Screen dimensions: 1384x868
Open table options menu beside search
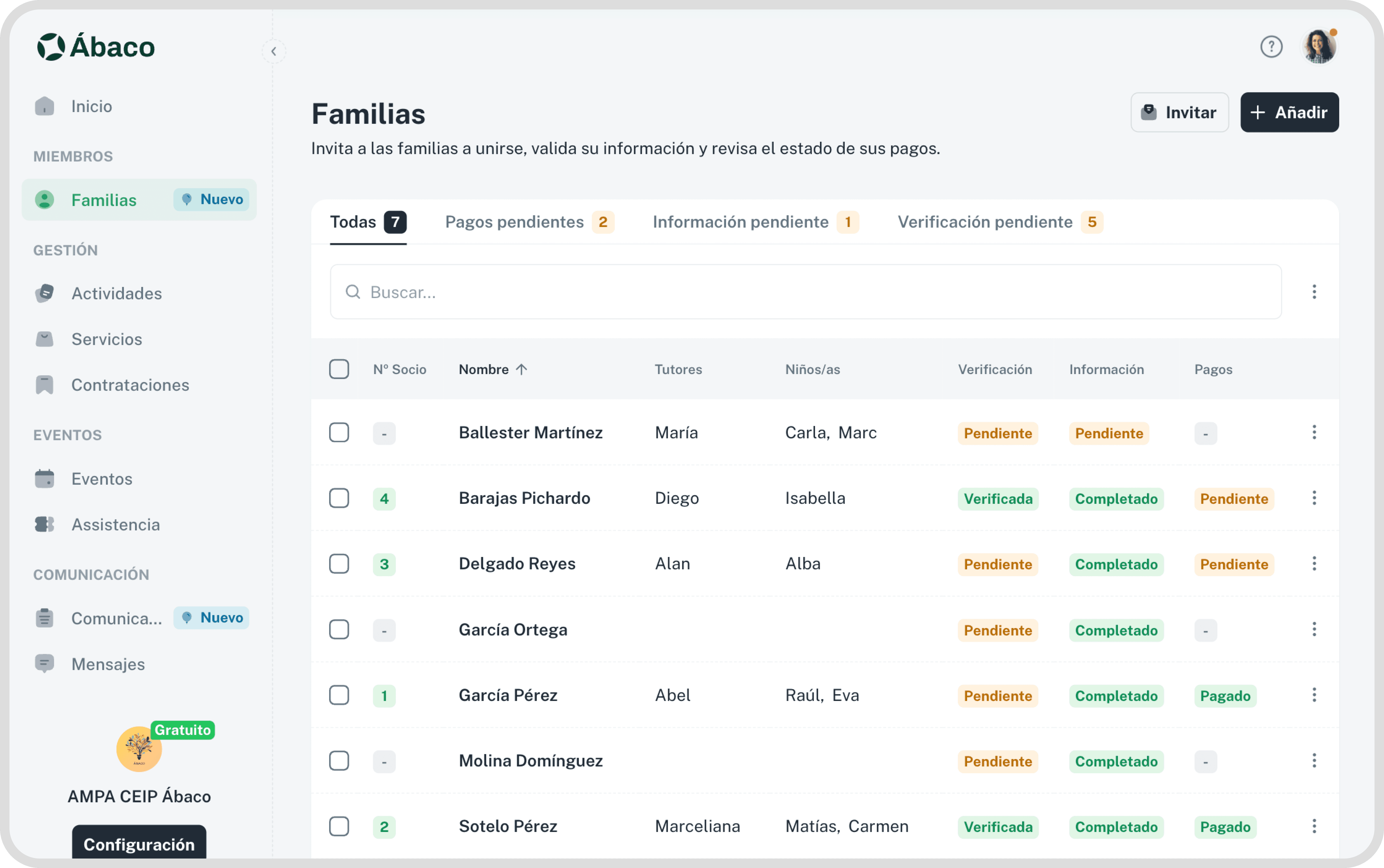pyautogui.click(x=1314, y=292)
